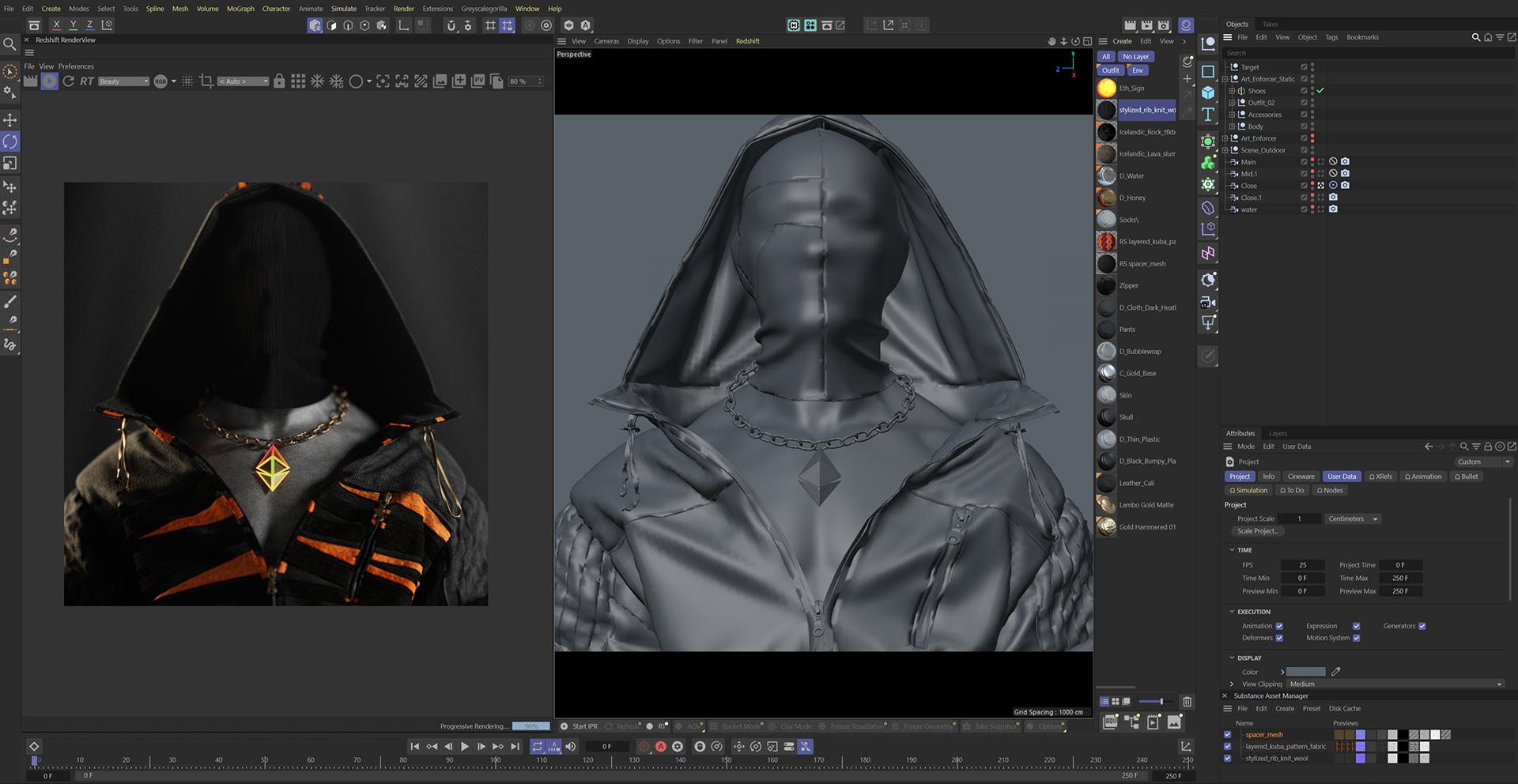The width and height of the screenshot is (1518, 784).
Task: Expand the Scene_Outdoor object tree
Action: [1225, 150]
